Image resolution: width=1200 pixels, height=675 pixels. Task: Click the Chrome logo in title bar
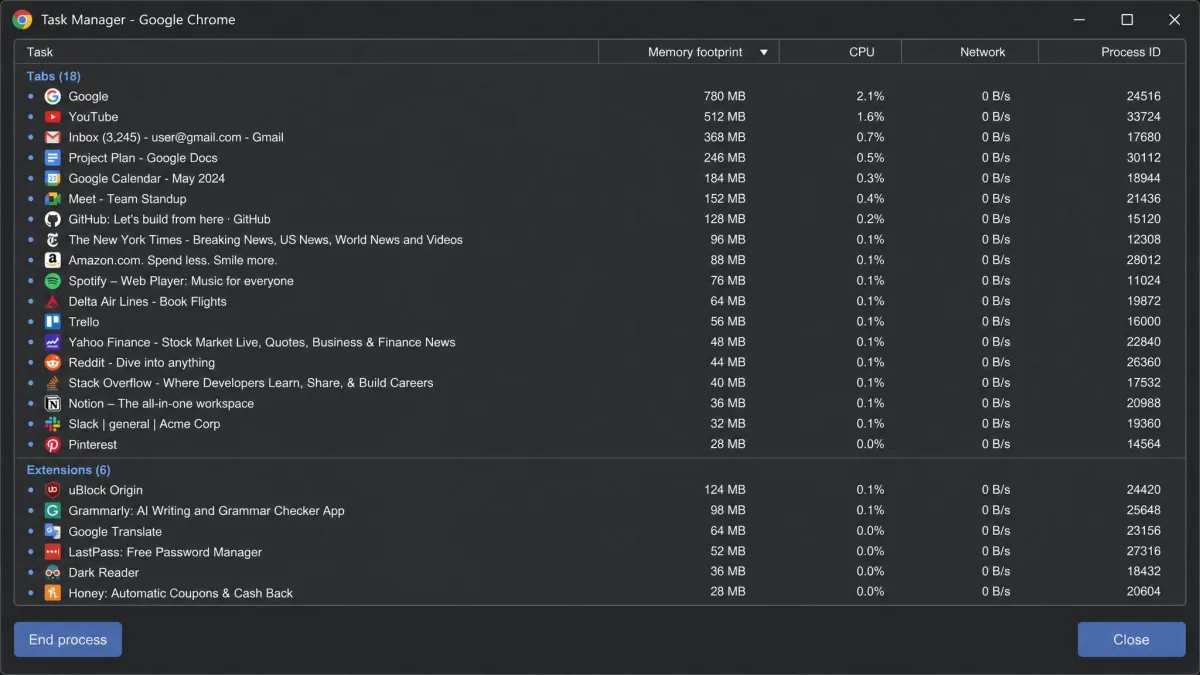coord(22,20)
